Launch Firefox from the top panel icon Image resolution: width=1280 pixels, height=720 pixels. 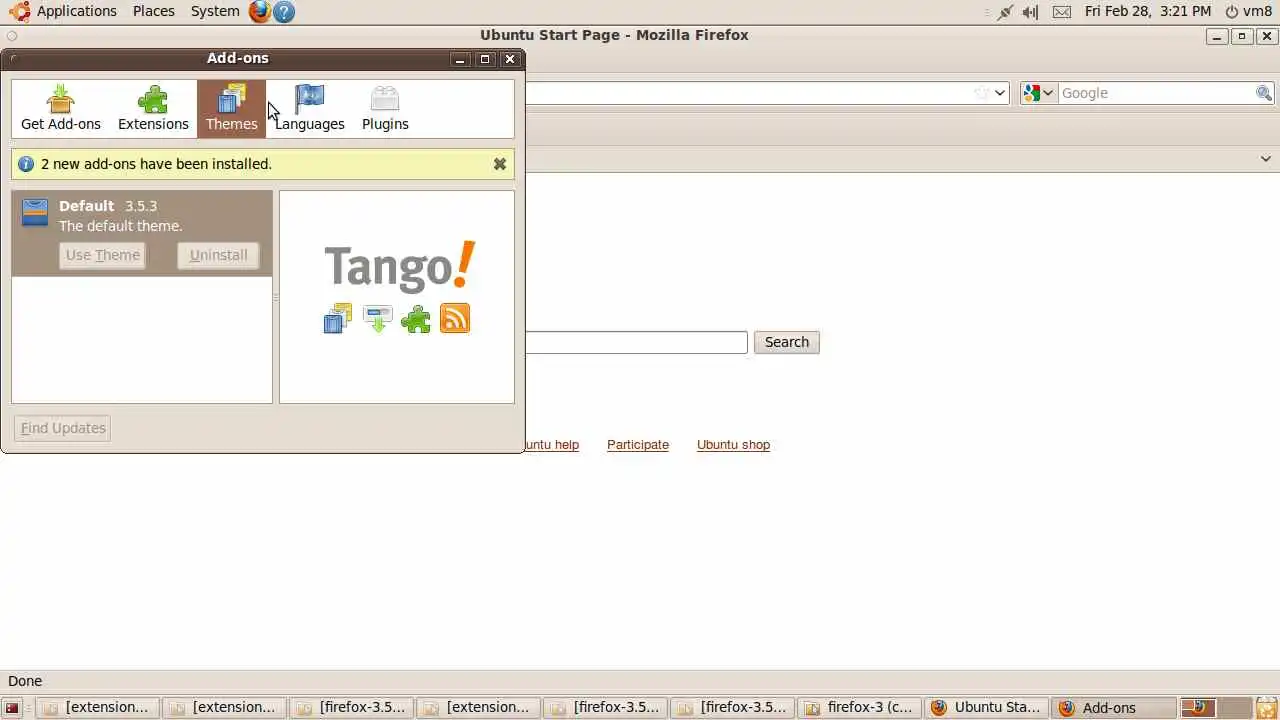[x=260, y=11]
